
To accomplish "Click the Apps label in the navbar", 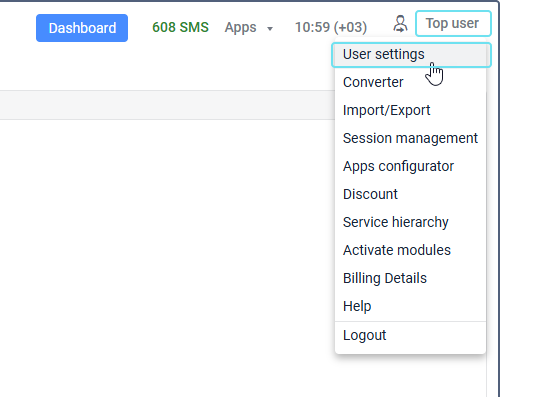I will (241, 27).
